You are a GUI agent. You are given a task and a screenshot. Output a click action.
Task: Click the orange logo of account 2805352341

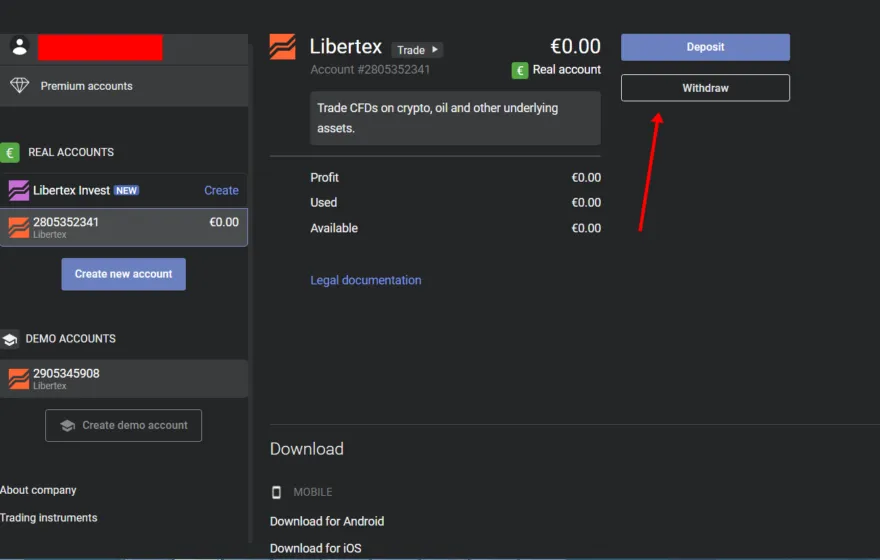click(x=19, y=227)
